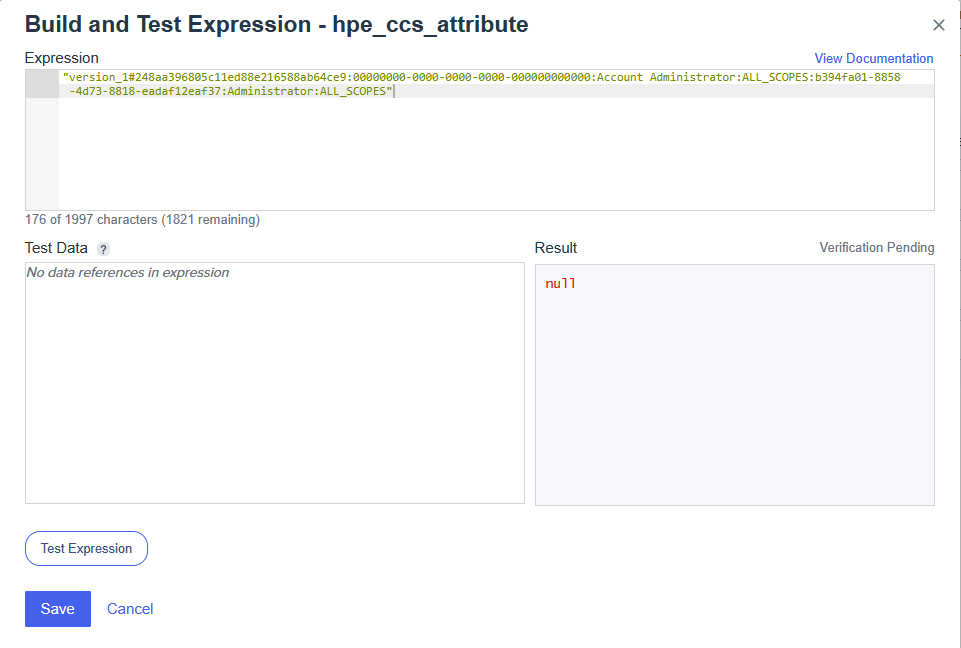The width and height of the screenshot is (961, 648).
Task: Click the dialog title 'hpe_ccs_attribute'
Action: pos(435,25)
